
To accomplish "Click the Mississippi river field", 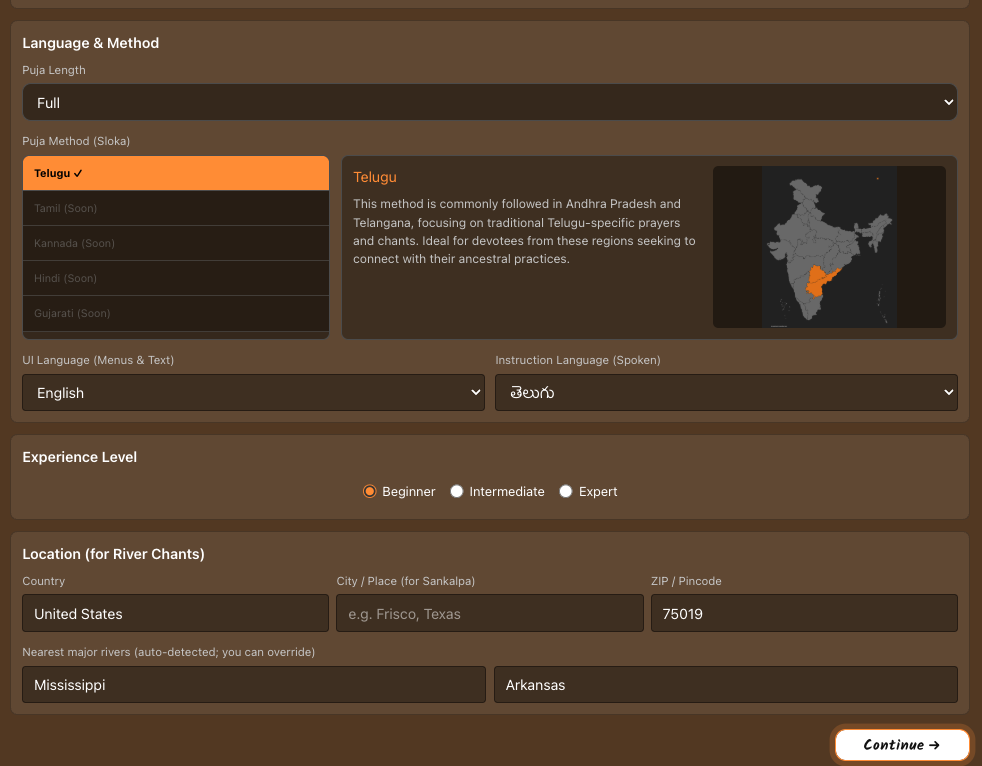I will [x=254, y=685].
